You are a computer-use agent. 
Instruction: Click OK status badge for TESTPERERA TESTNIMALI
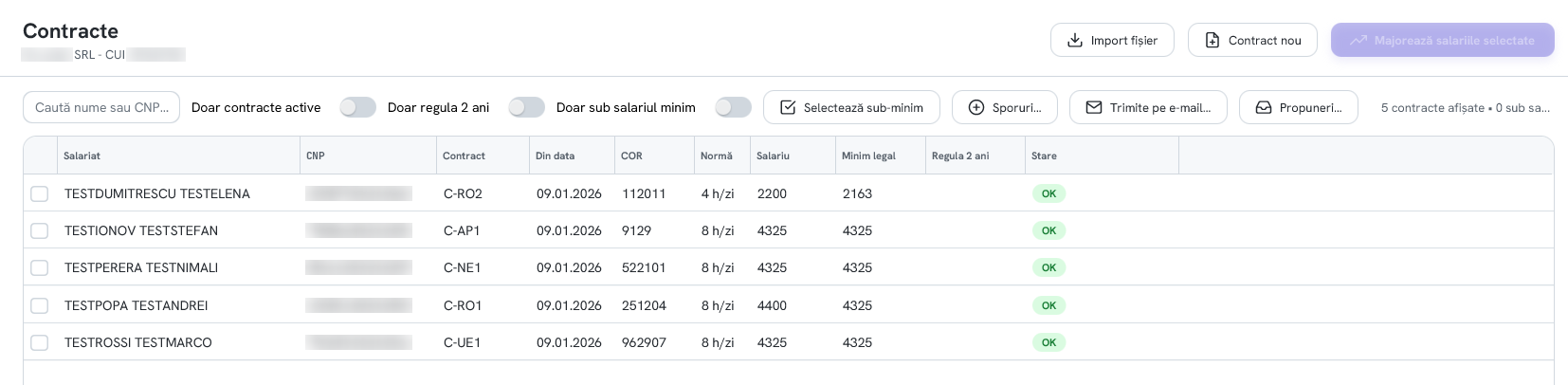(x=1048, y=267)
